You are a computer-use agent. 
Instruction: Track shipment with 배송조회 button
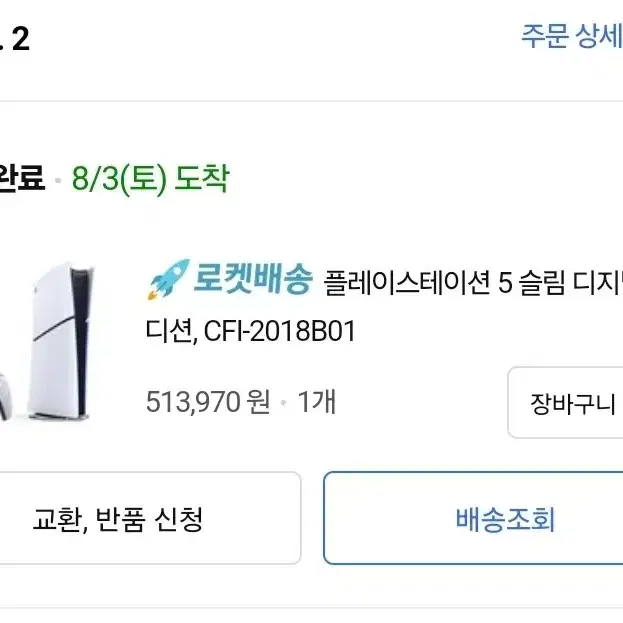tap(473, 519)
